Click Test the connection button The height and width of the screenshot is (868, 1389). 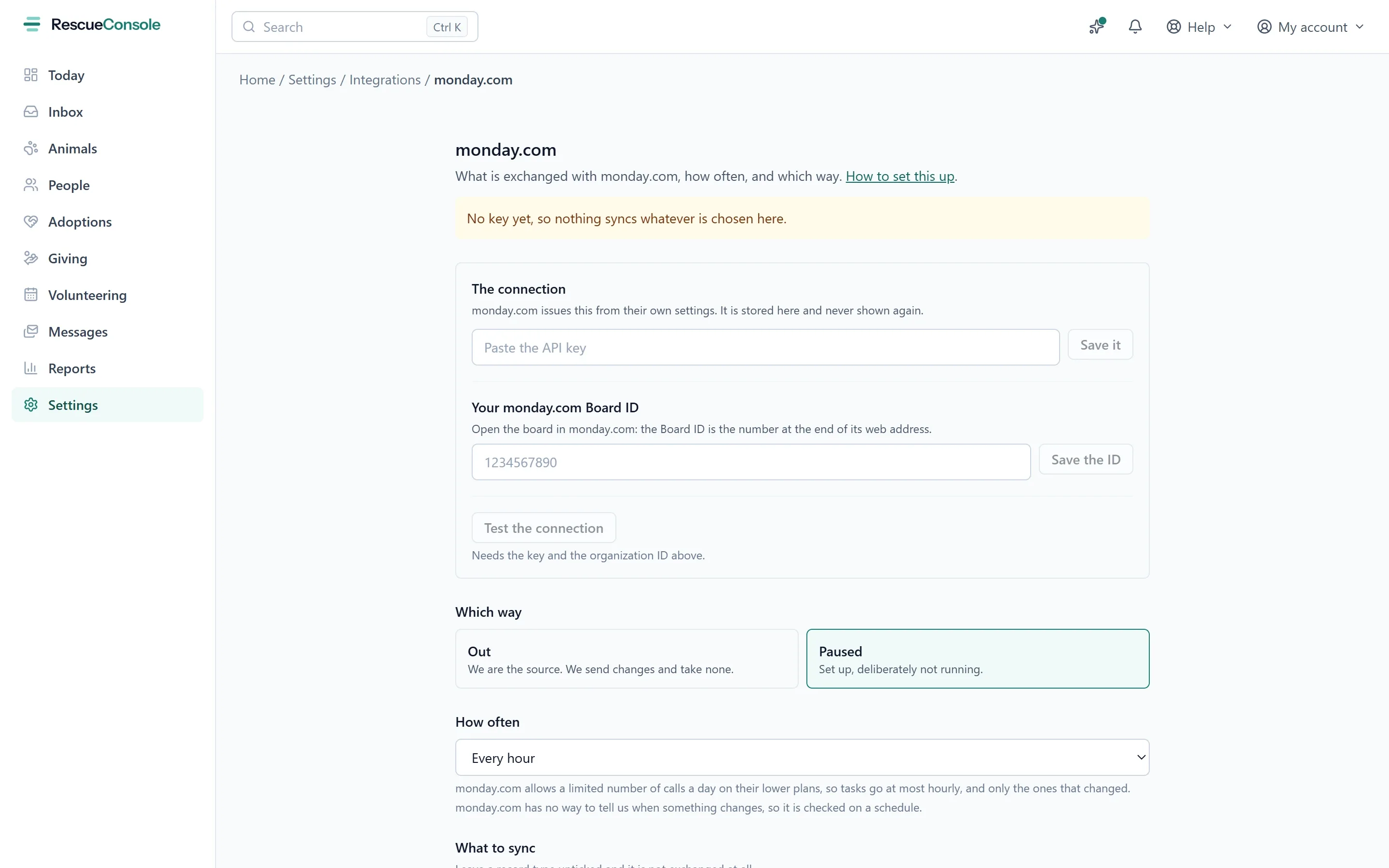[x=544, y=528]
